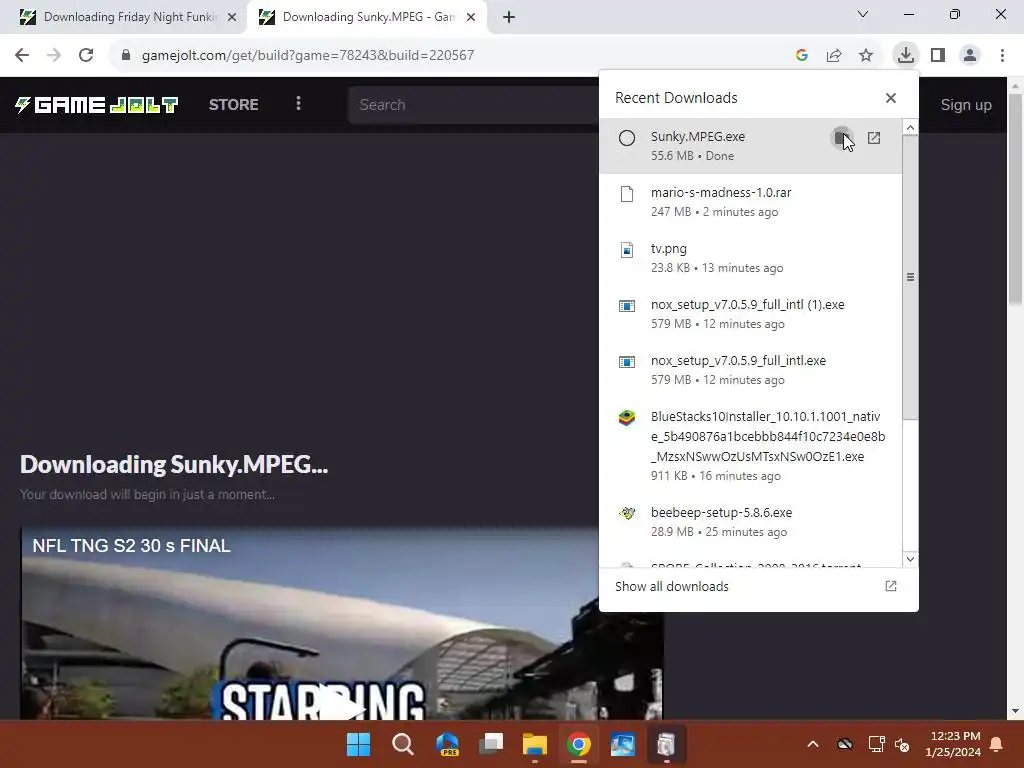Viewport: 1024px width, 768px height.
Task: Open the Windows Start menu
Action: coord(359,744)
